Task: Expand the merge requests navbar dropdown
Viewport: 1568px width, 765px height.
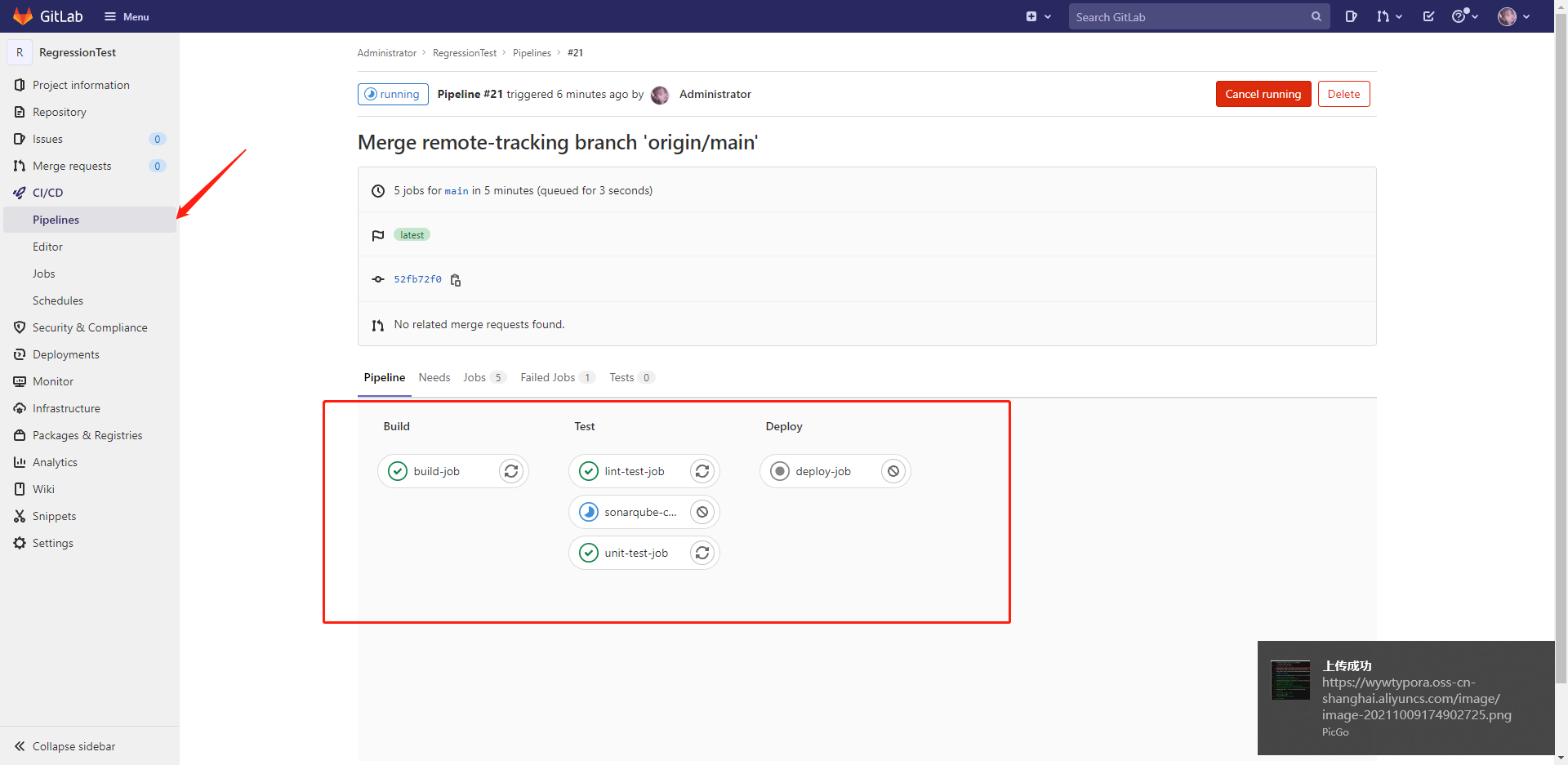Action: point(1388,16)
